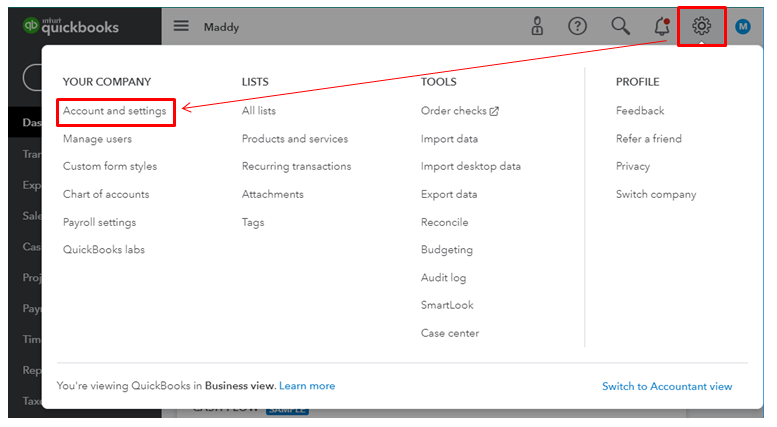Click the TOOLS heading
The width and height of the screenshot is (777, 427).
coord(439,82)
